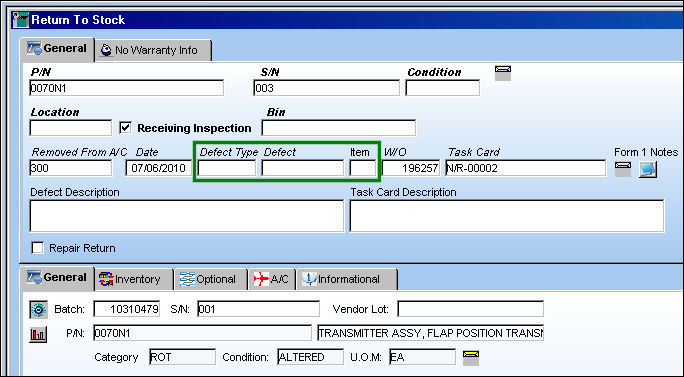This screenshot has height=377, width=684.
Task: Click the Item input field
Action: (363, 168)
